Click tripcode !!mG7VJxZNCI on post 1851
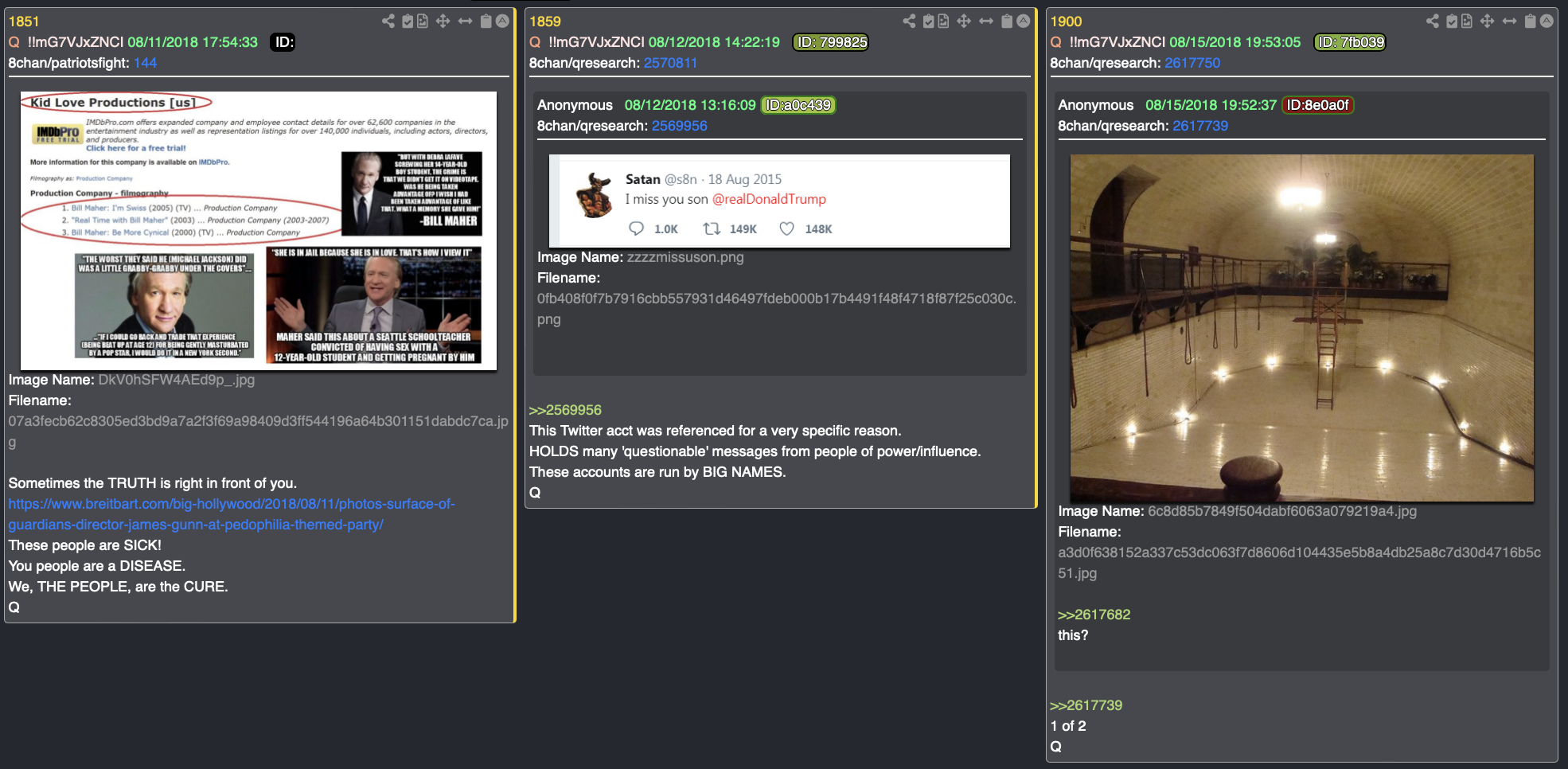 pos(76,42)
